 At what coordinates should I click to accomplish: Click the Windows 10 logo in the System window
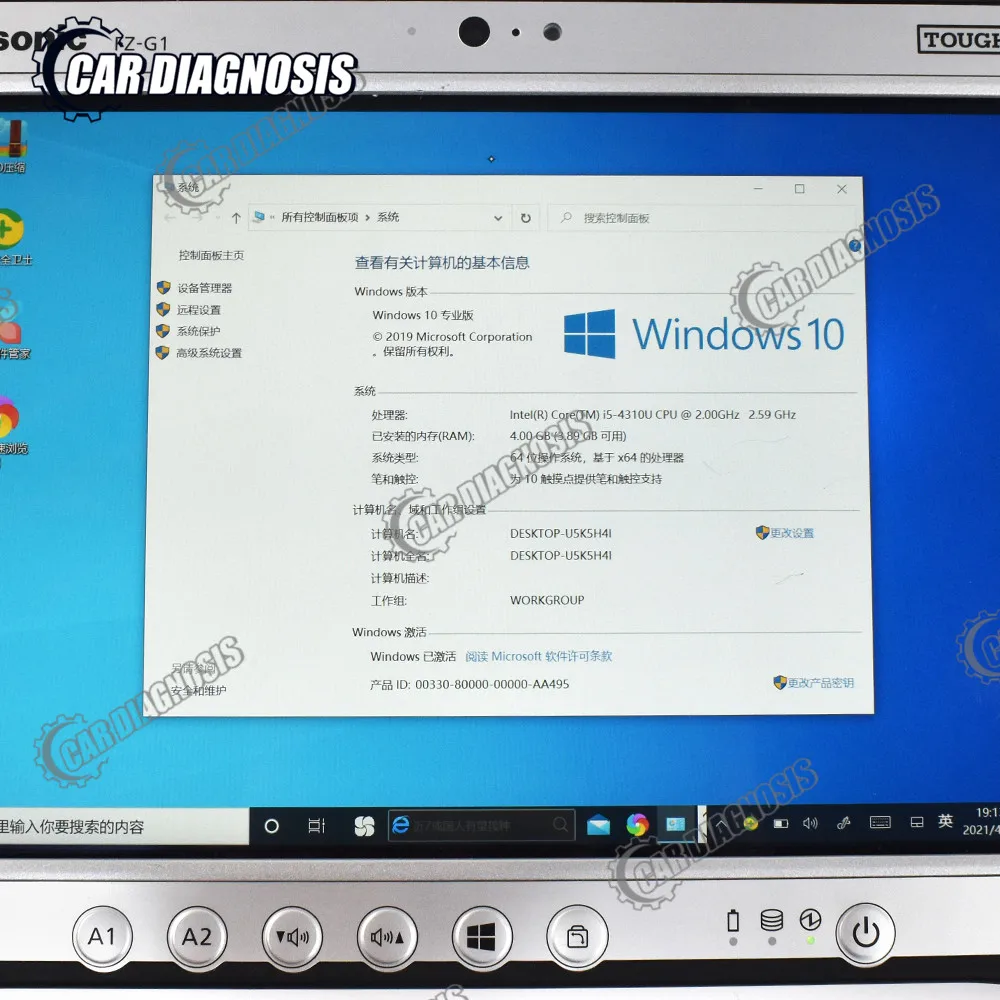pyautogui.click(x=704, y=334)
